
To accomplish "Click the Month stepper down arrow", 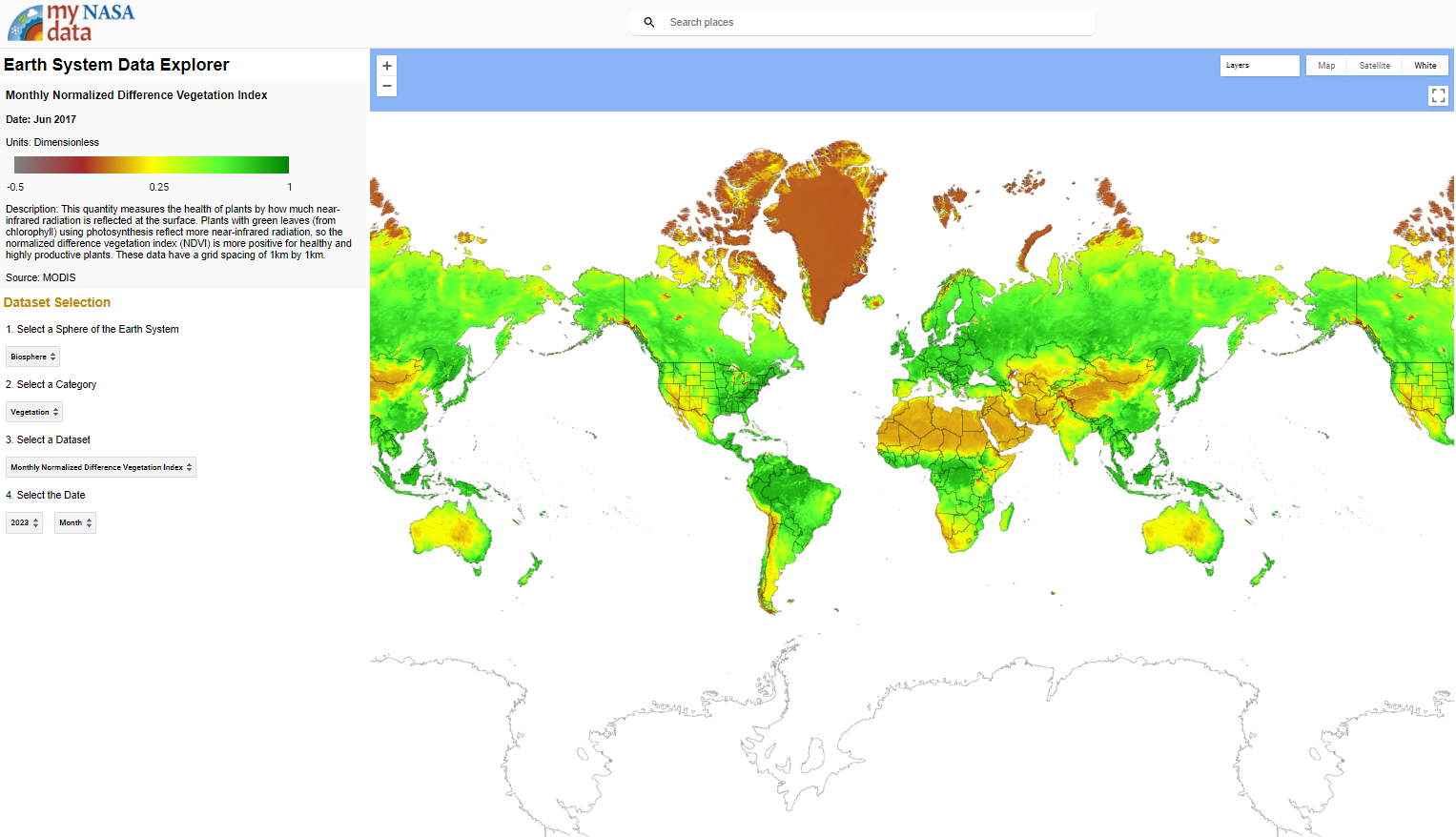I will point(91,526).
